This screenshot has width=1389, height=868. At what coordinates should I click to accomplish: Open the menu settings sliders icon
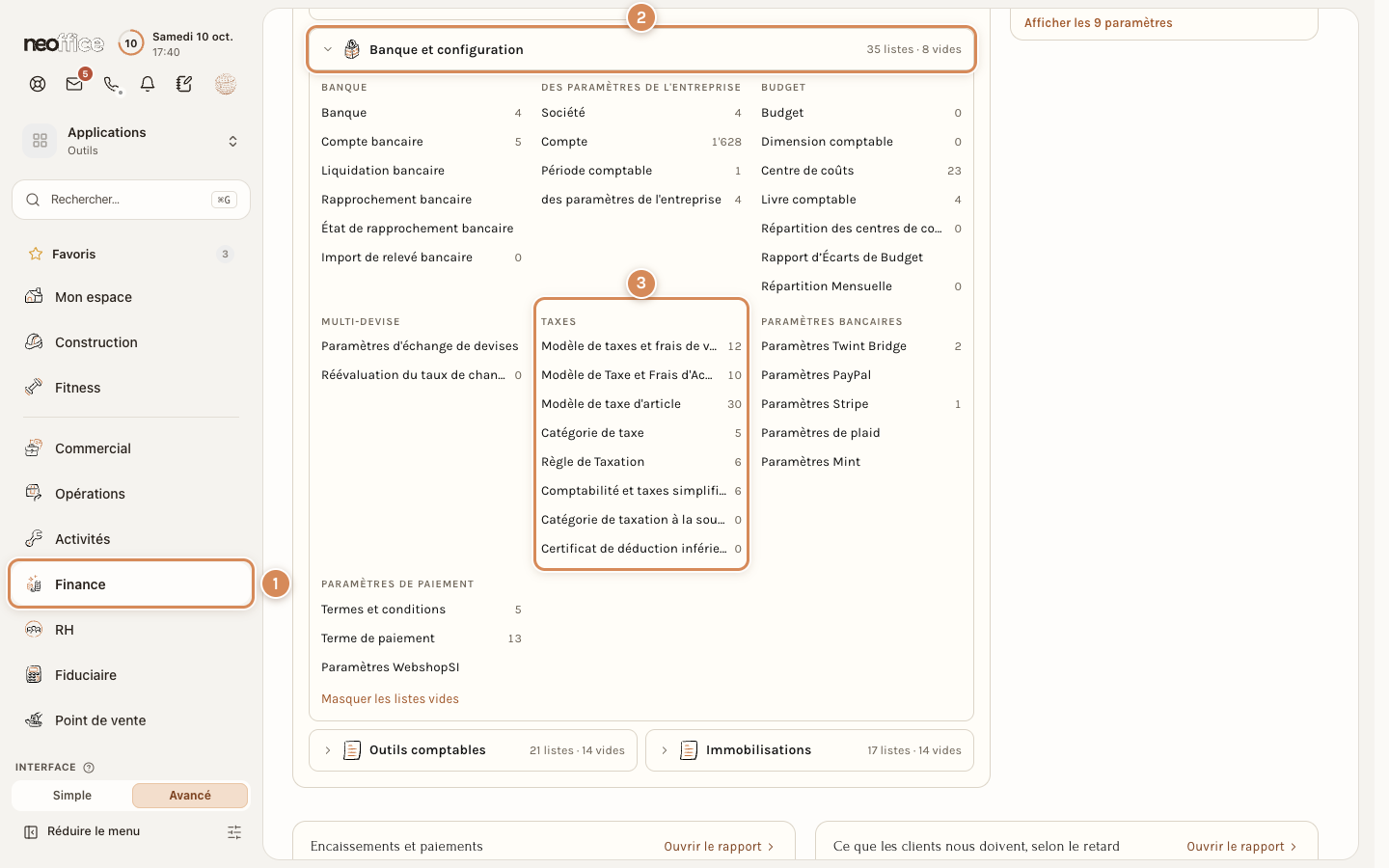click(x=234, y=831)
